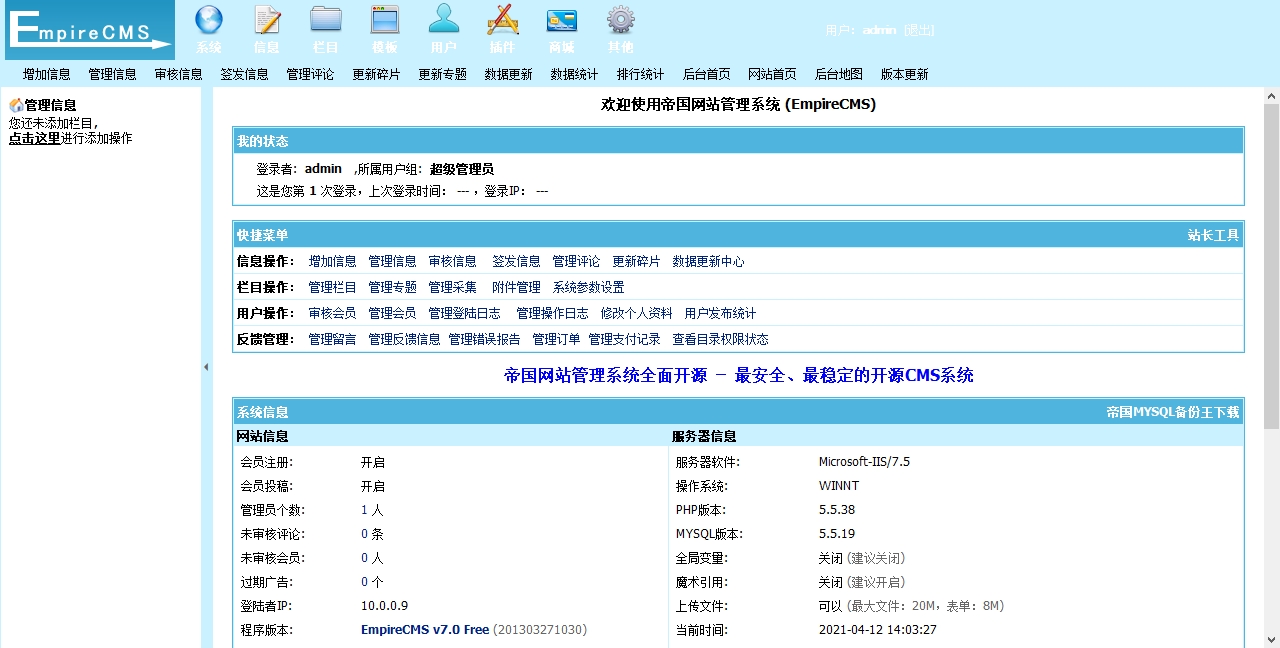
Task: Select 审核信息 in the top menu bar
Action: [x=179, y=74]
